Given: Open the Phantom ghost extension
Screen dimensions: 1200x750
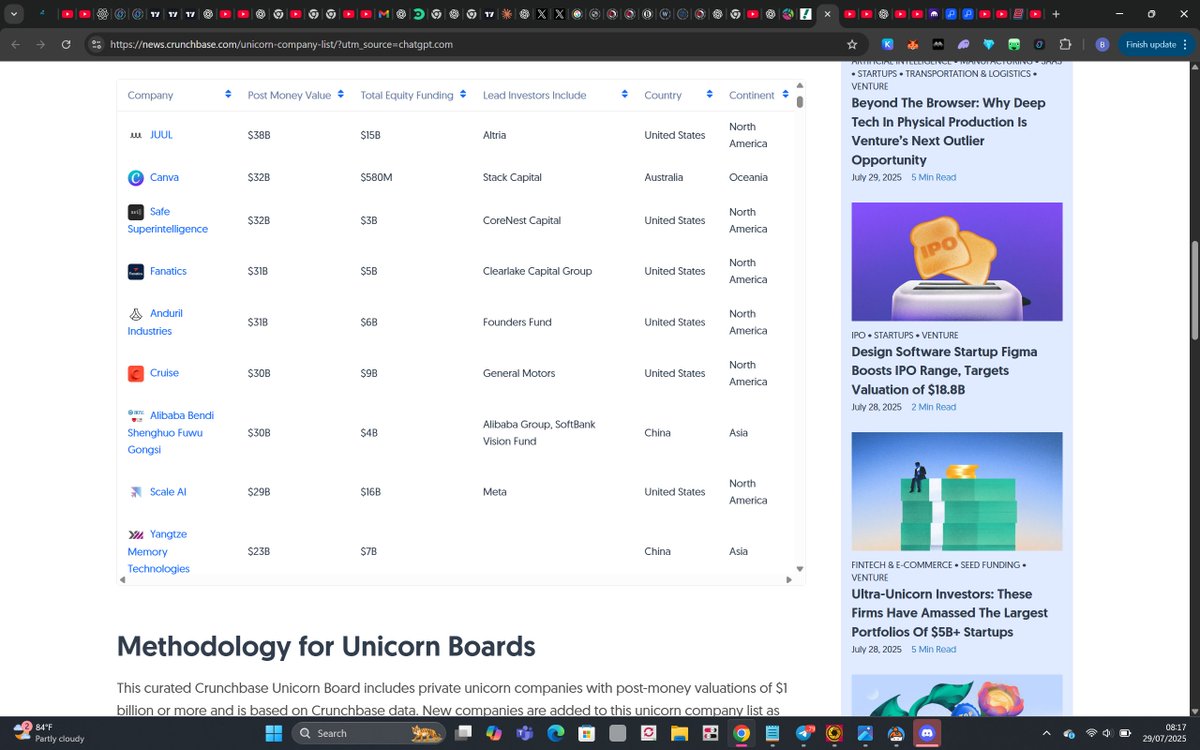Looking at the screenshot, I should (964, 44).
